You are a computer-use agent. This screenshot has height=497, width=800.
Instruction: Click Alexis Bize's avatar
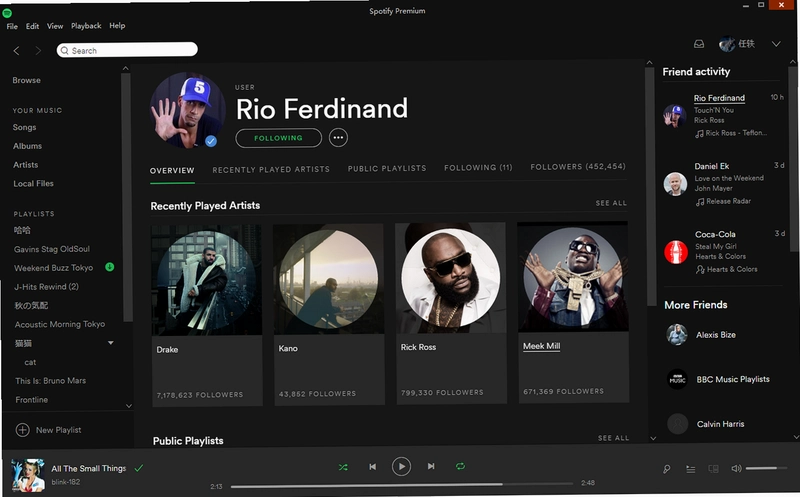(677, 335)
